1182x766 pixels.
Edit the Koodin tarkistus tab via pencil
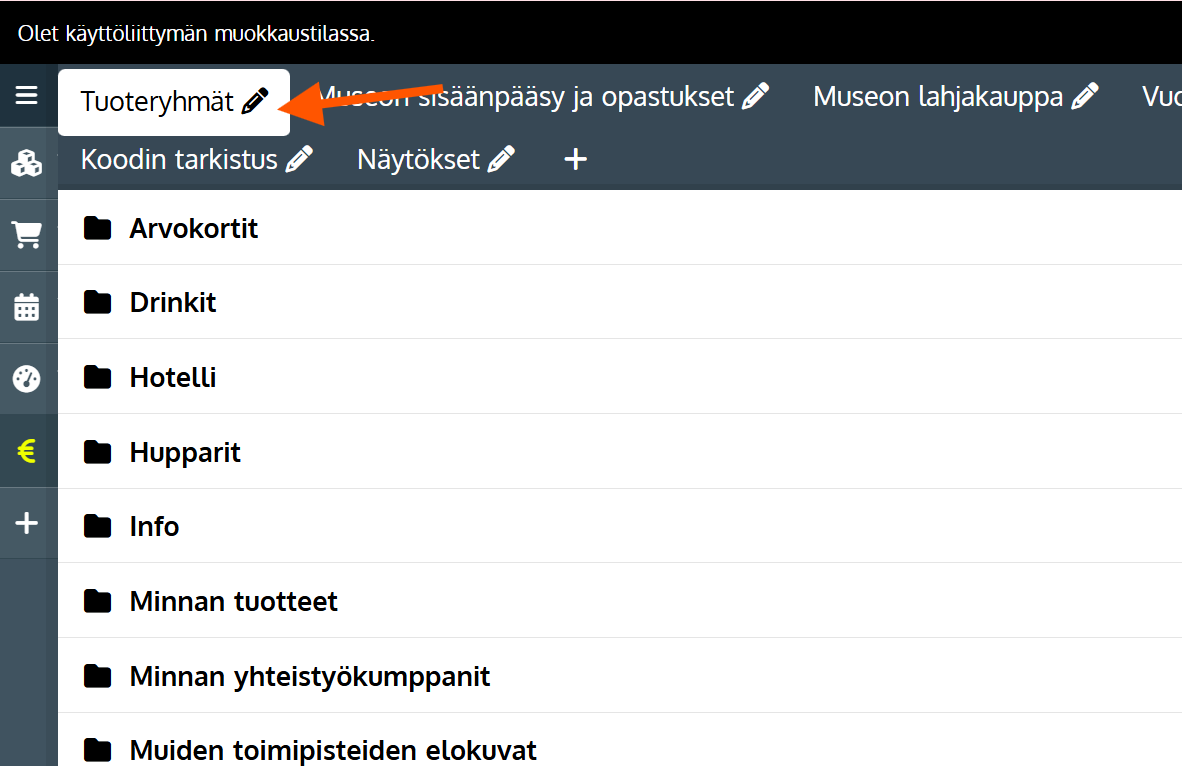click(299, 159)
